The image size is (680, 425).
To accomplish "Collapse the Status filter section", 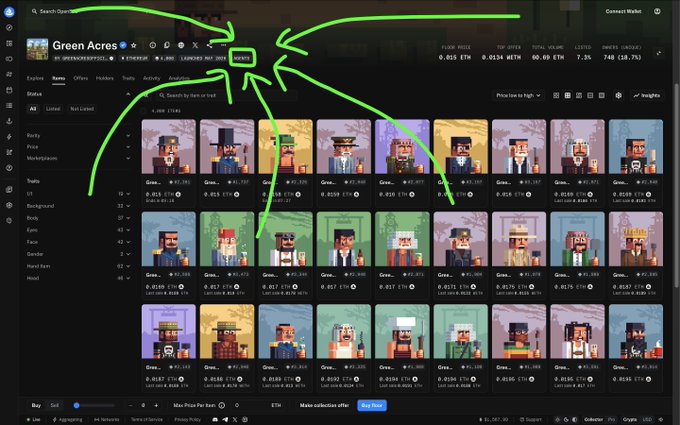I will 128,94.
